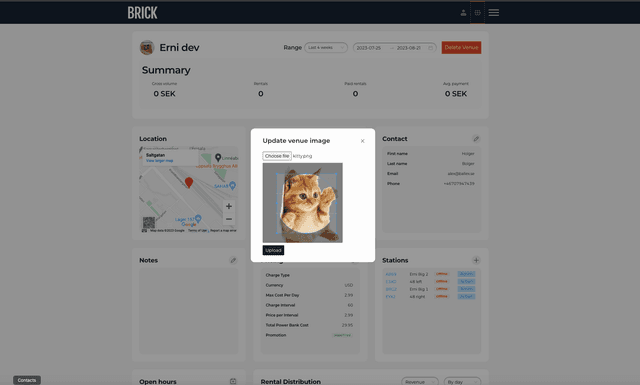640x385 pixels.
Task: Edit Notes with the pencil icon
Action: (233, 260)
